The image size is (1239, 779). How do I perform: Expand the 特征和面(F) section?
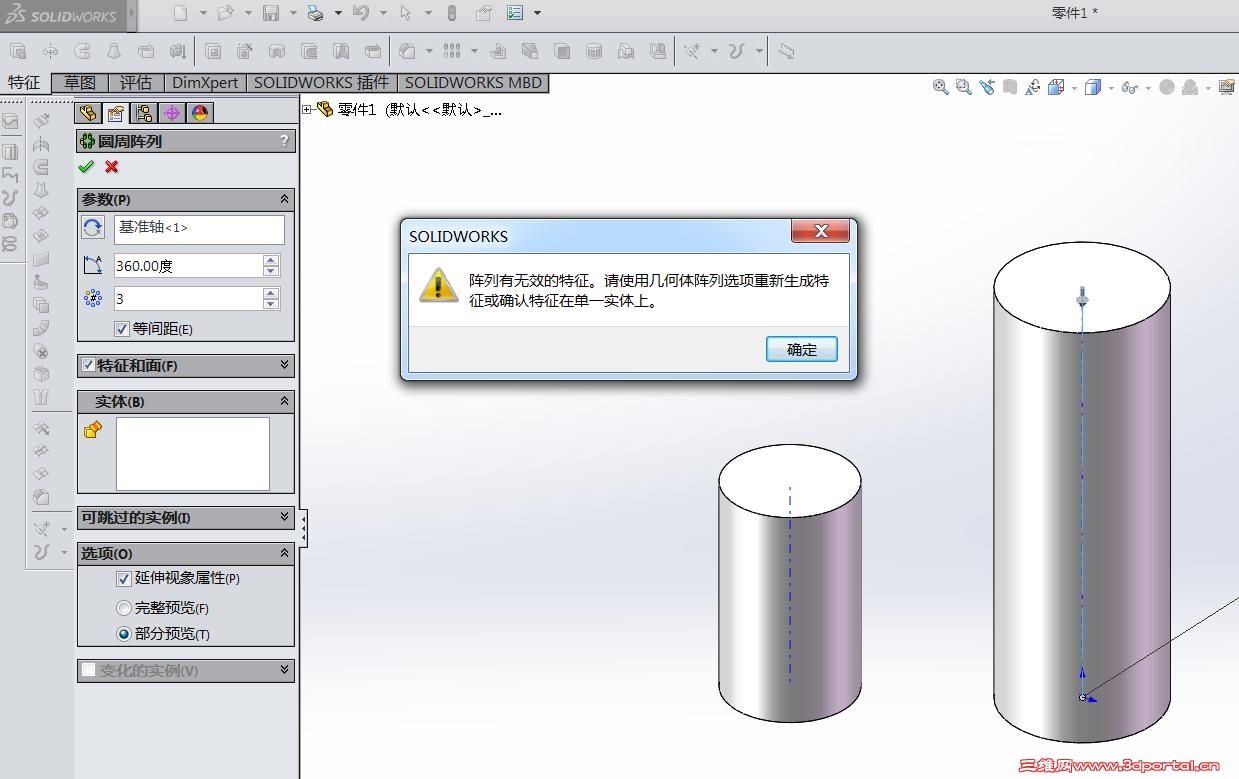284,365
